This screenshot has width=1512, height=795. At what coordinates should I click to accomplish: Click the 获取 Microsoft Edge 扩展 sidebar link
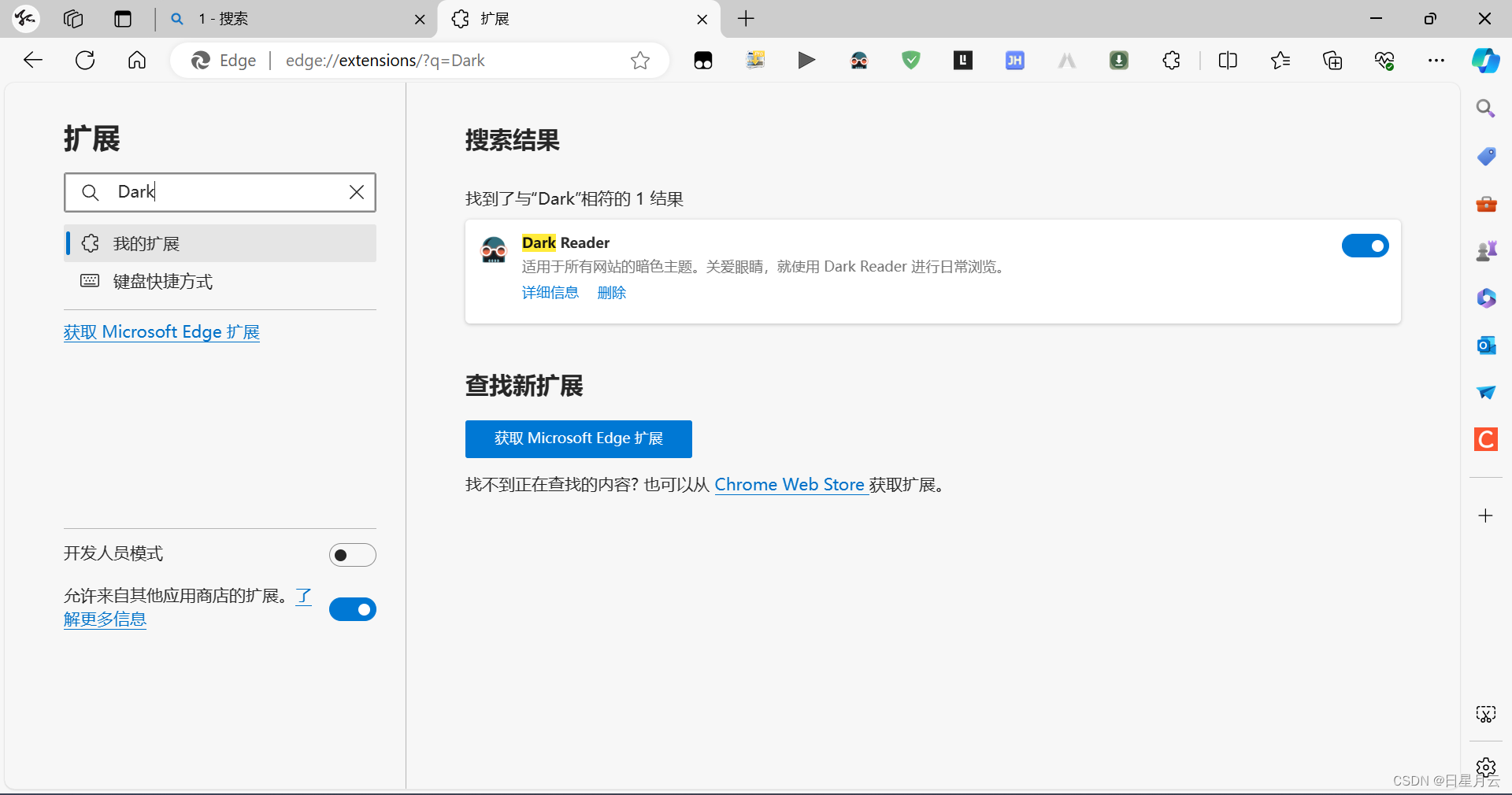161,332
